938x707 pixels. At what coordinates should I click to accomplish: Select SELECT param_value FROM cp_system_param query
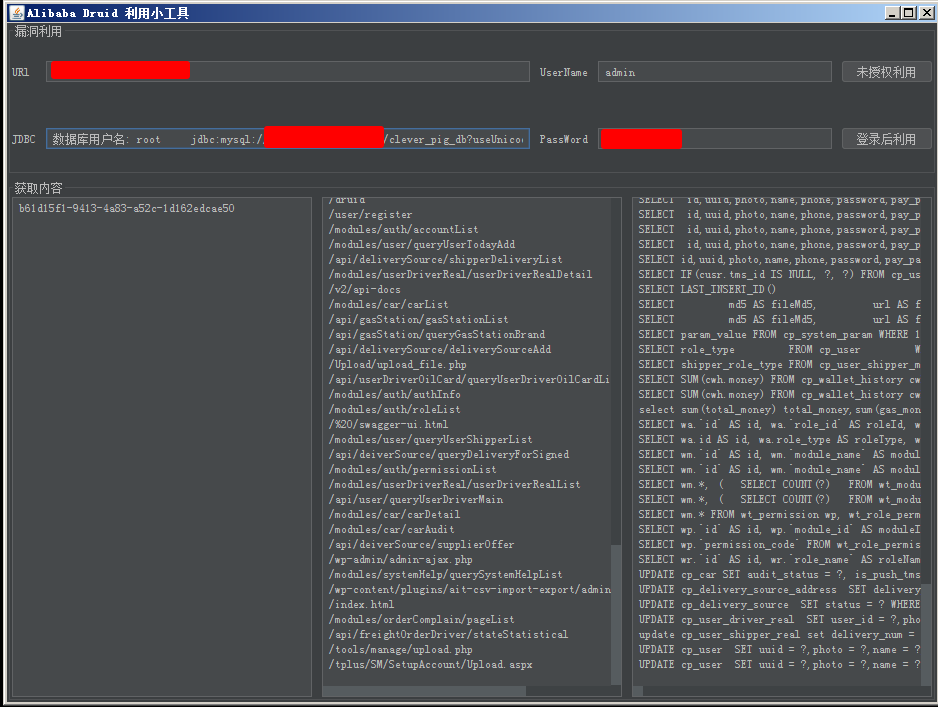pyautogui.click(x=779, y=334)
